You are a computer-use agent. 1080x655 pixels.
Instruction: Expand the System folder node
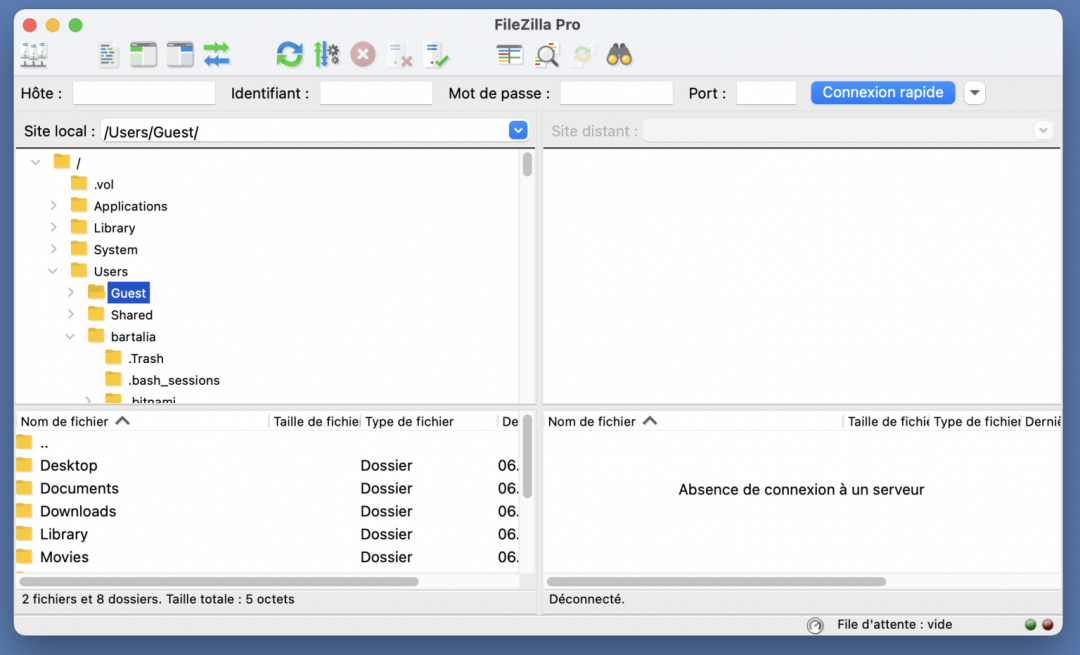[53, 249]
